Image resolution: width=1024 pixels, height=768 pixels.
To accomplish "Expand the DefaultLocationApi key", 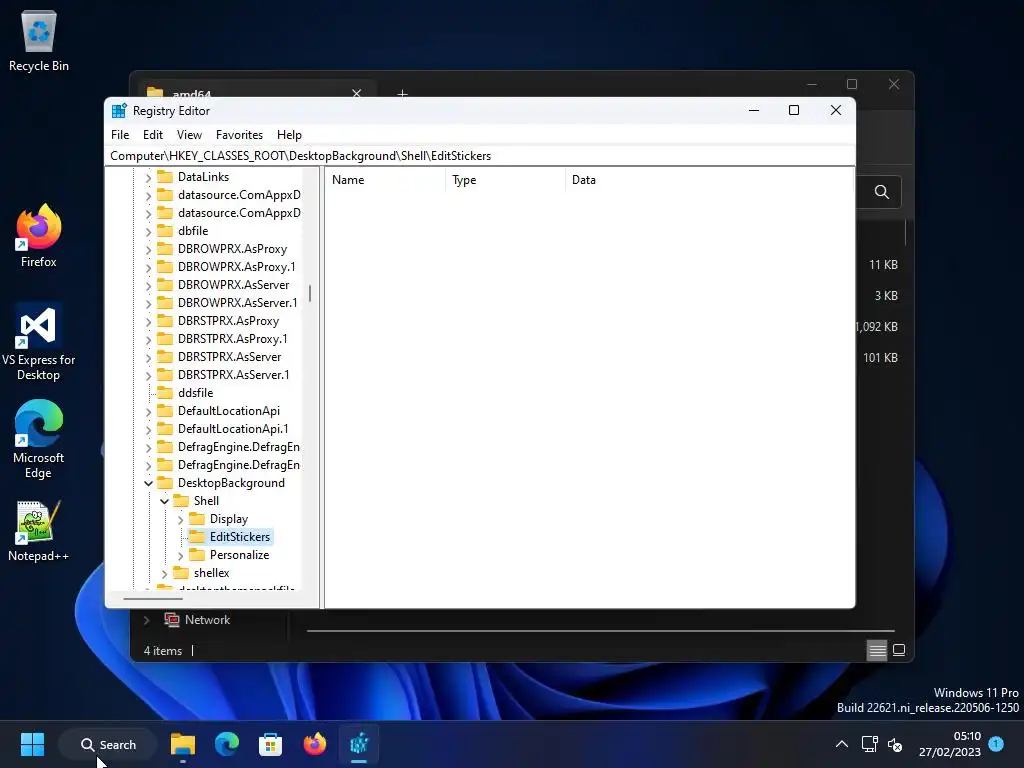I will click(x=148, y=411).
